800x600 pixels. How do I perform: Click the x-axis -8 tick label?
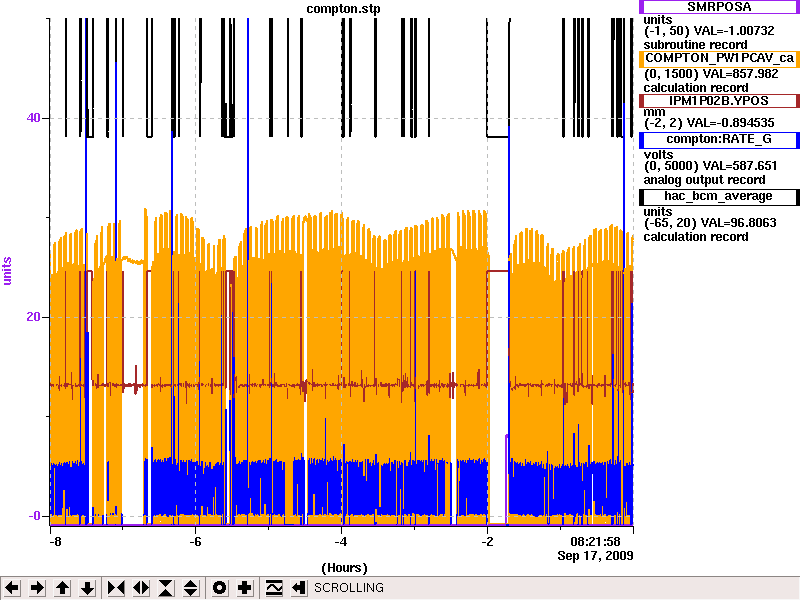pyautogui.click(x=54, y=542)
